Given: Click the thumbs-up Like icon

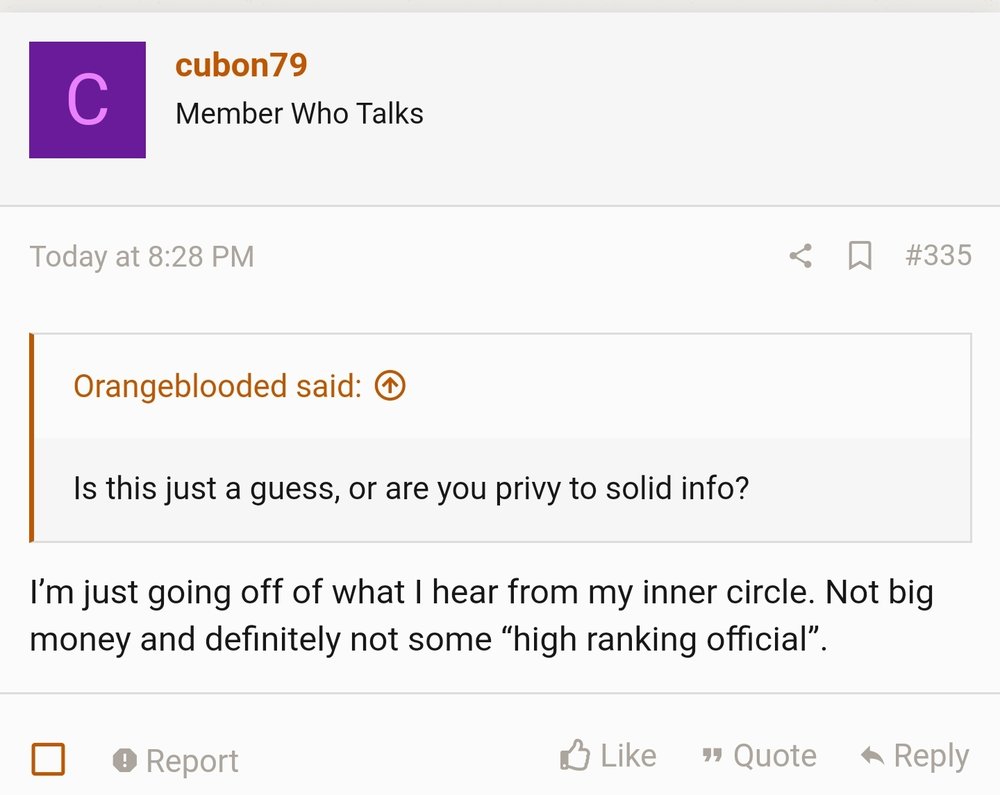Looking at the screenshot, I should (x=578, y=755).
